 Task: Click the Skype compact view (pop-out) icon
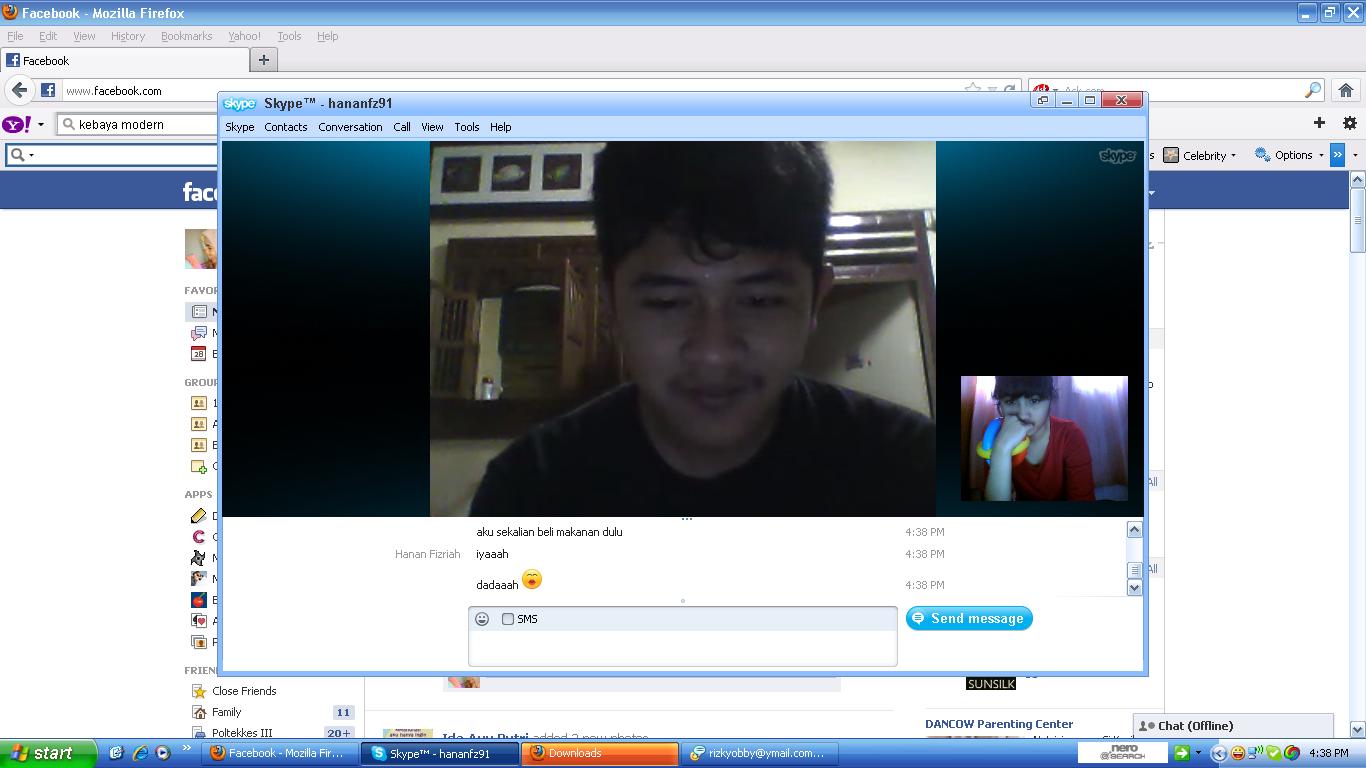(x=1043, y=100)
